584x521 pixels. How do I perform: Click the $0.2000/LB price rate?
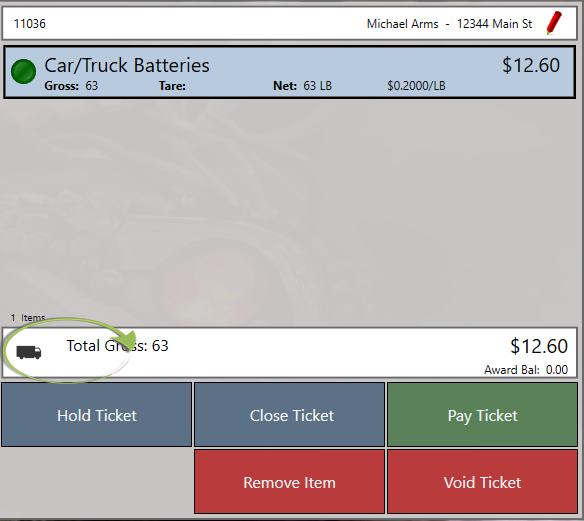click(x=416, y=86)
